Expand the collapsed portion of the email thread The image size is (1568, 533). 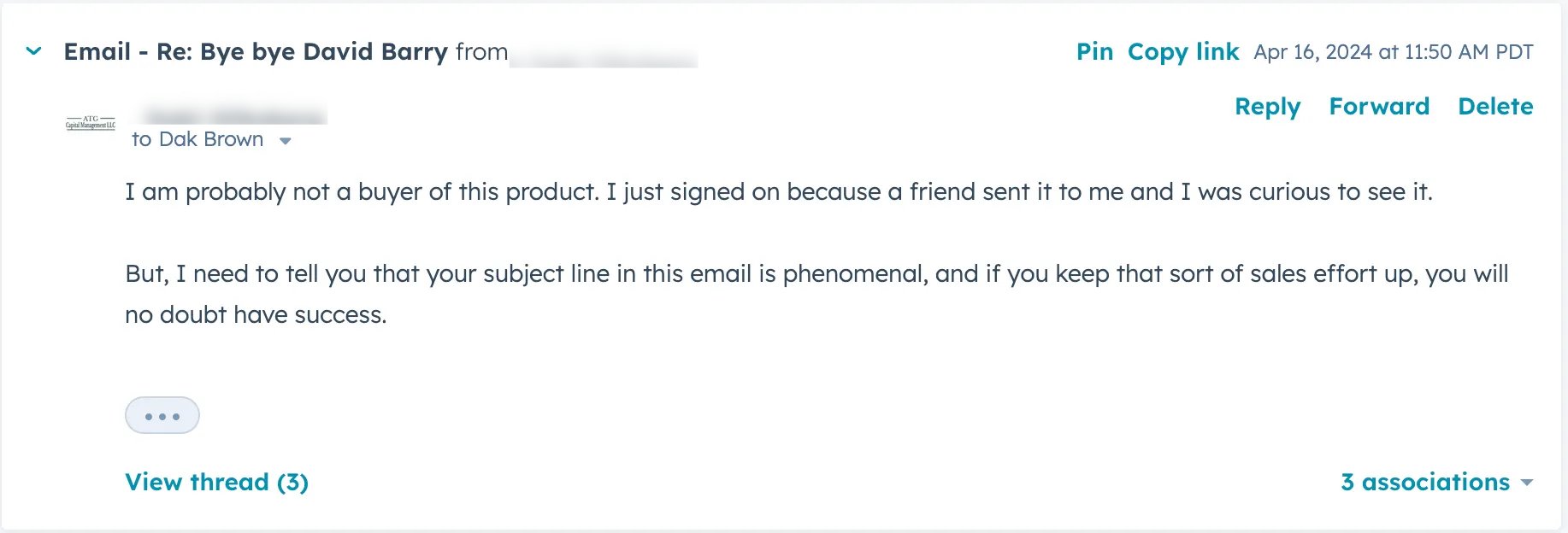point(162,414)
